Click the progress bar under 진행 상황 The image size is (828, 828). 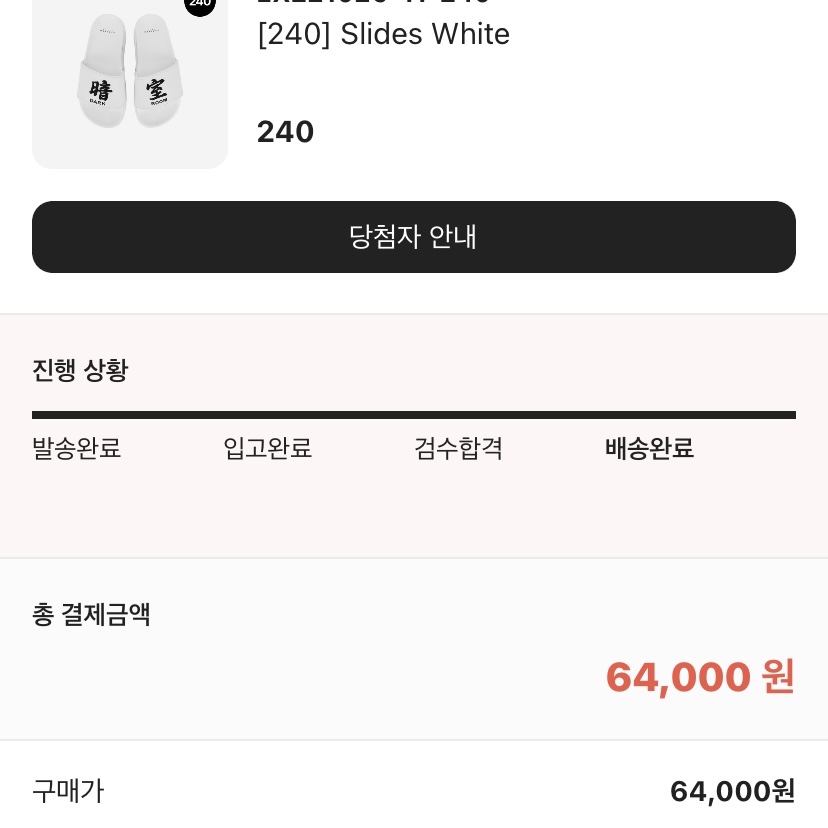[x=414, y=414]
